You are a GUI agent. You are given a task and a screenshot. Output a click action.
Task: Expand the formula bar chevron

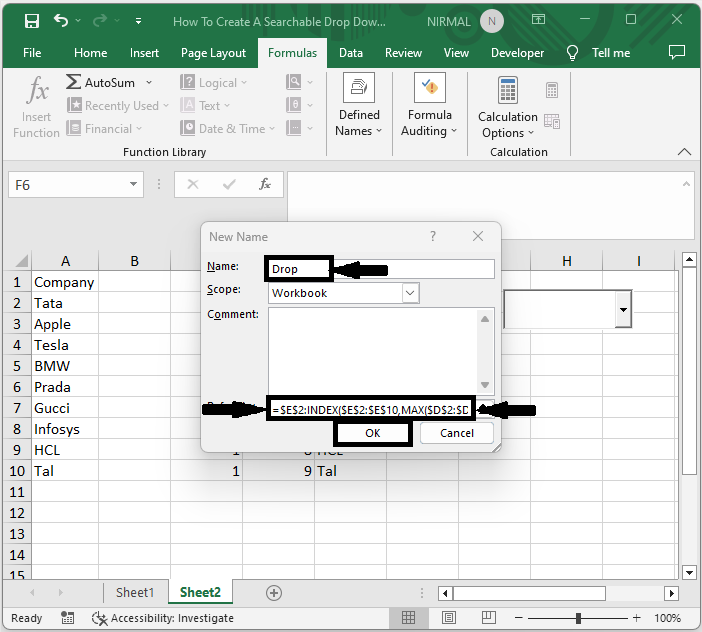coord(686,184)
